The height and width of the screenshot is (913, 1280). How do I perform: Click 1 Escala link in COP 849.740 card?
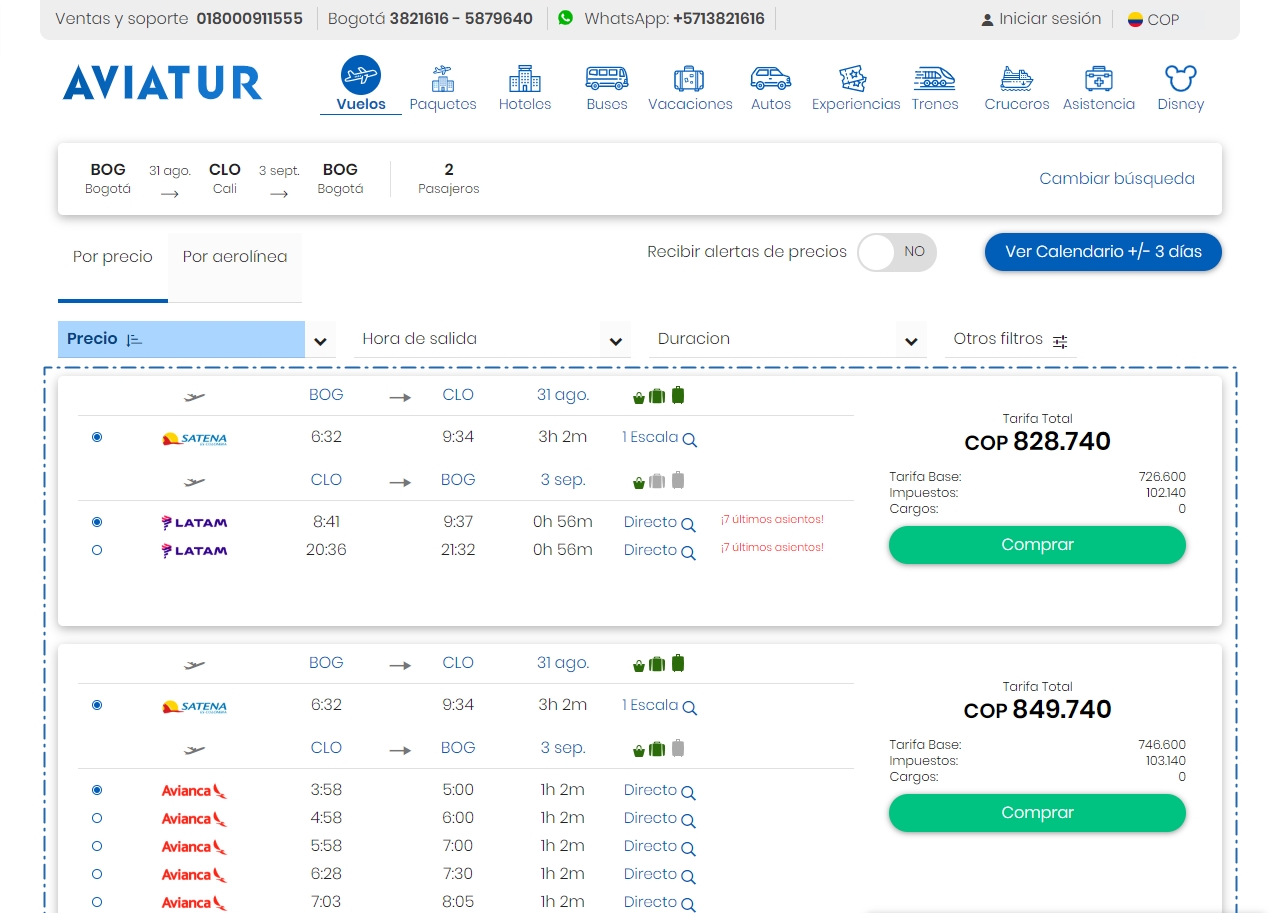pos(650,705)
